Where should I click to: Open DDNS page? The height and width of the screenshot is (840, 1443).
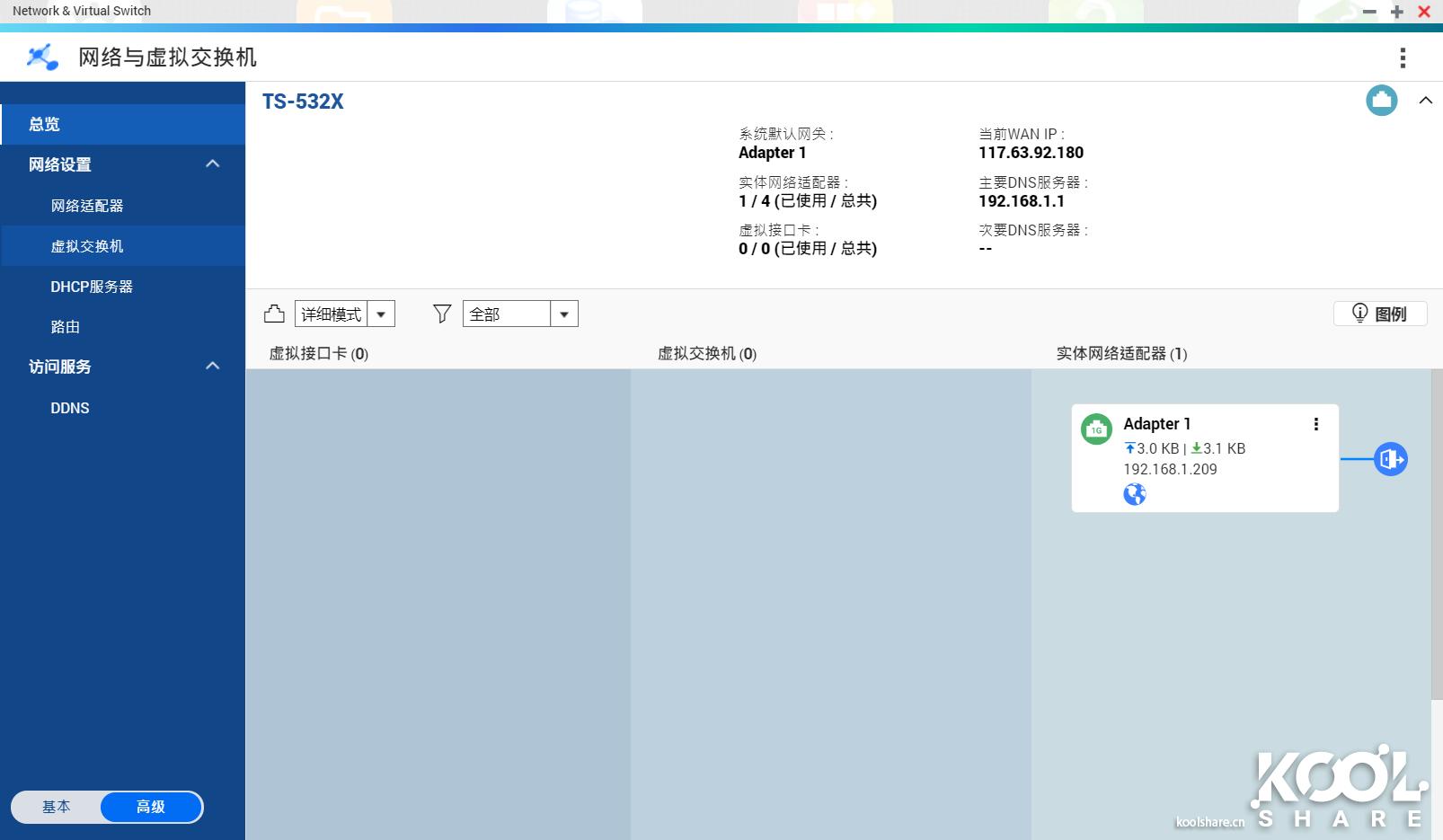[x=123, y=408]
